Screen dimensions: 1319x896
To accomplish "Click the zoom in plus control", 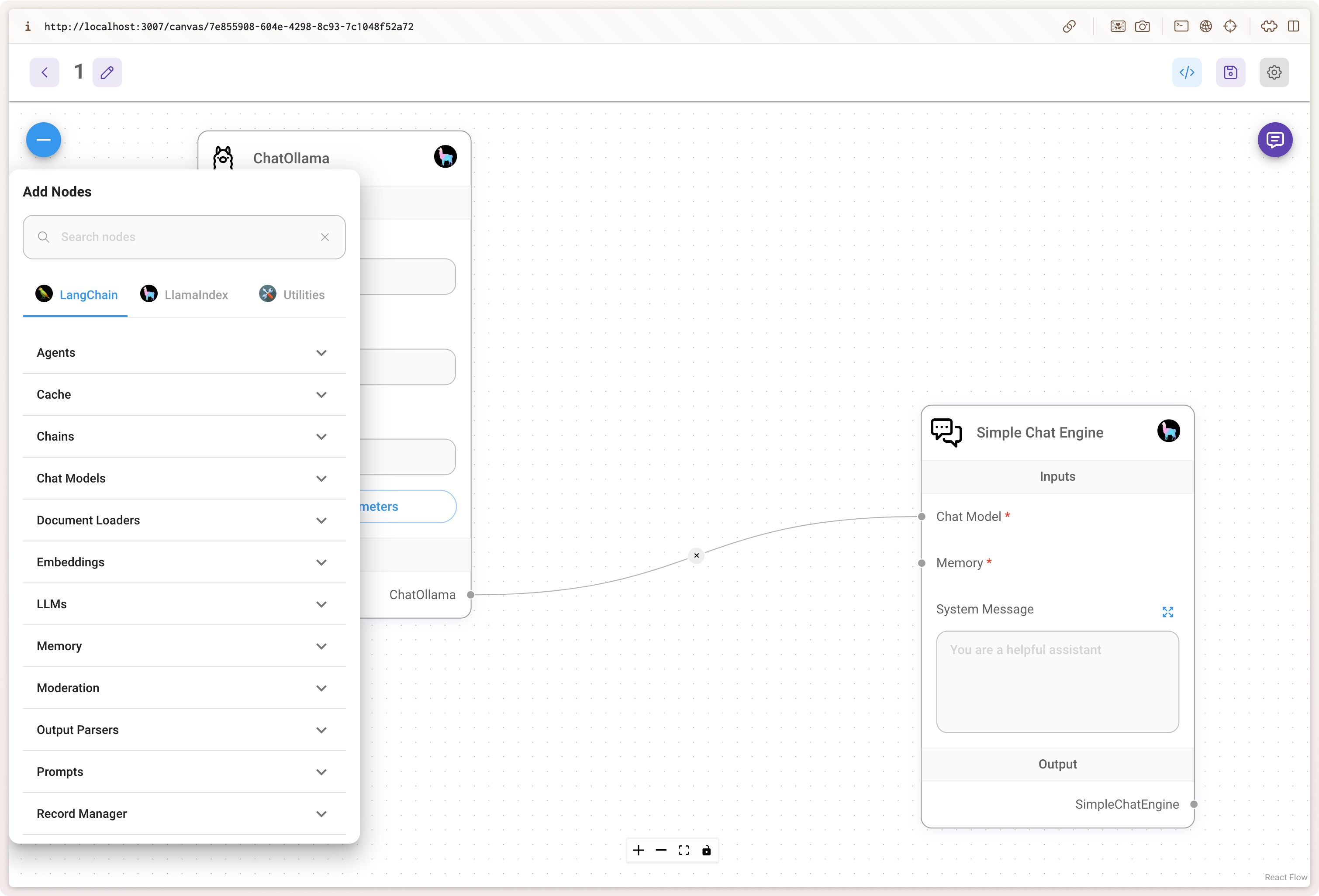I will [x=639, y=850].
